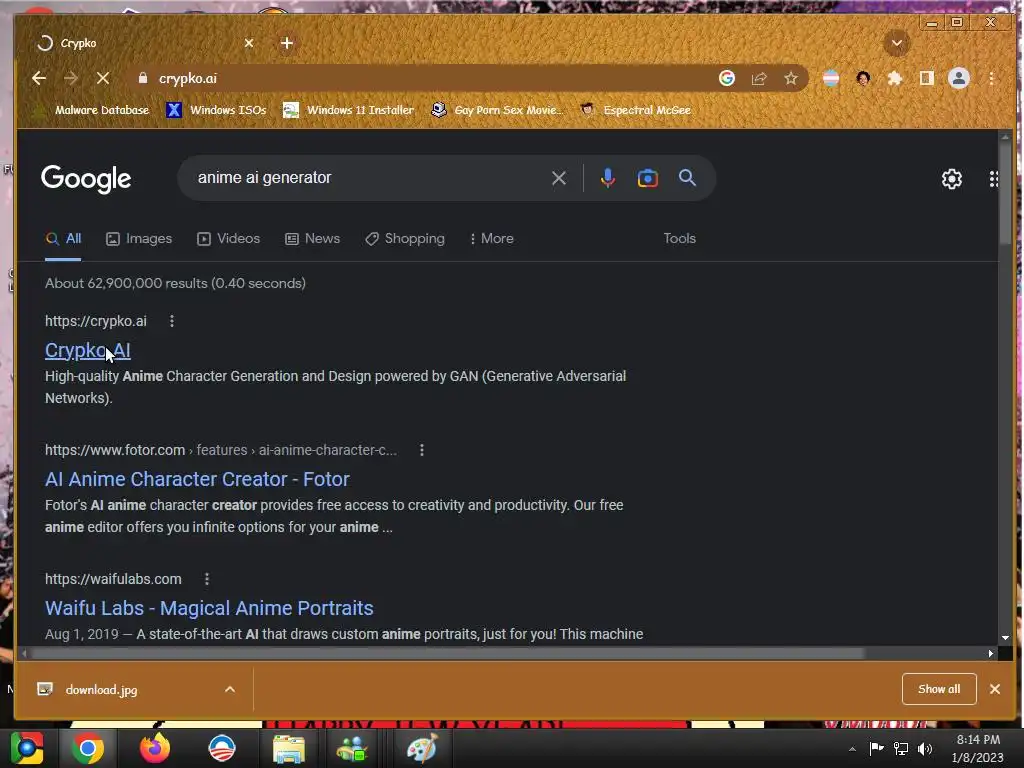Image resolution: width=1024 pixels, height=768 pixels.
Task: Switch to Shopping results tab
Action: tap(405, 238)
